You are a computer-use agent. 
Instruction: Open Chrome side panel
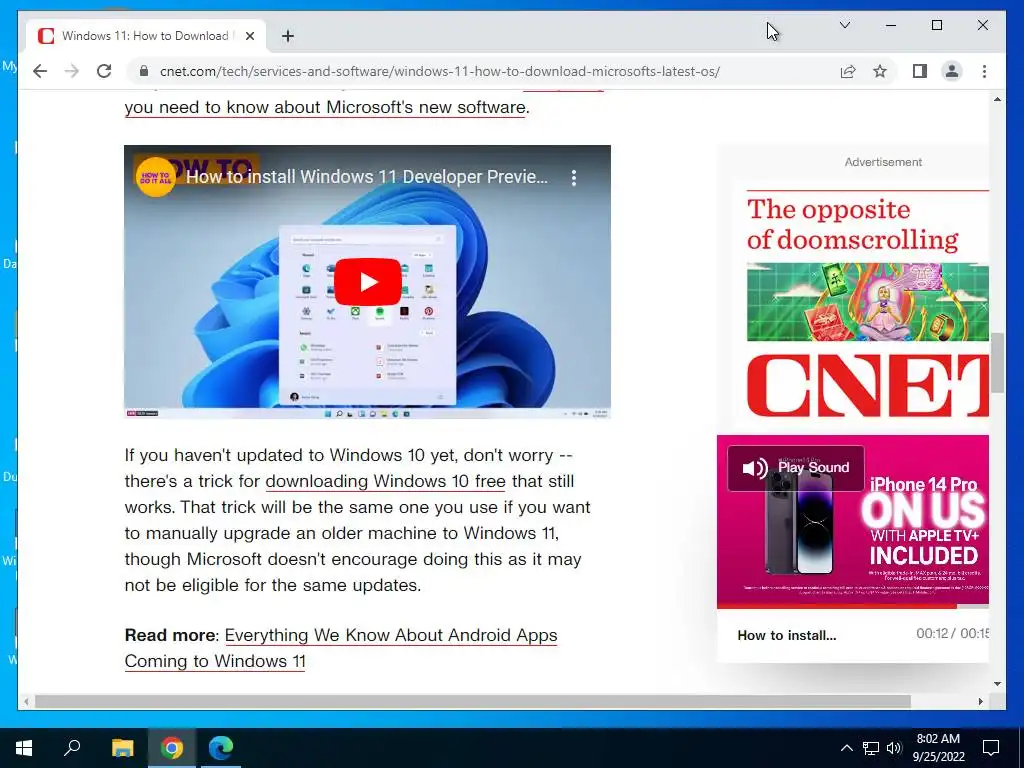(920, 71)
